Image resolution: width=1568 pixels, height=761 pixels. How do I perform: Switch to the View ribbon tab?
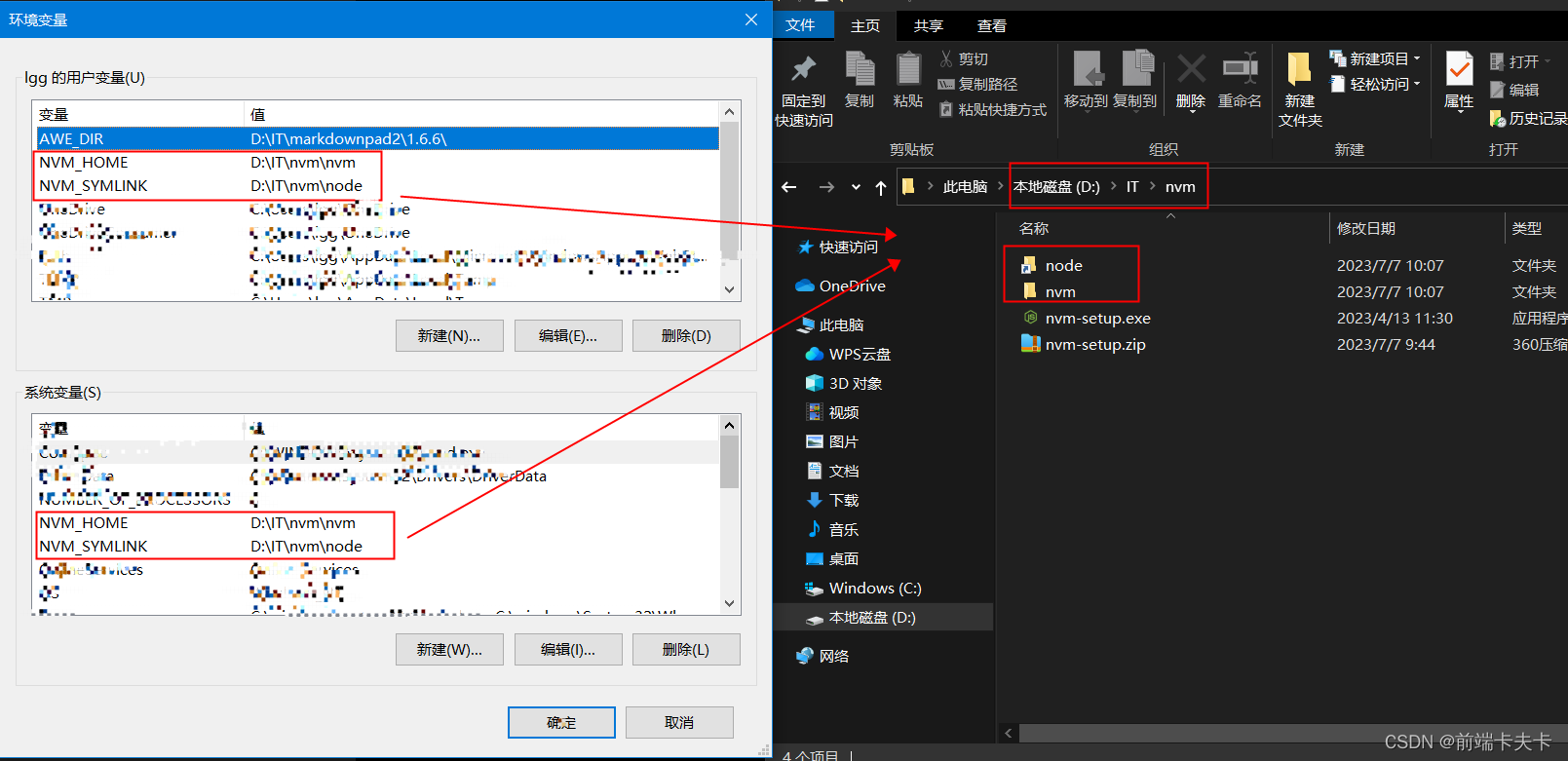point(991,25)
